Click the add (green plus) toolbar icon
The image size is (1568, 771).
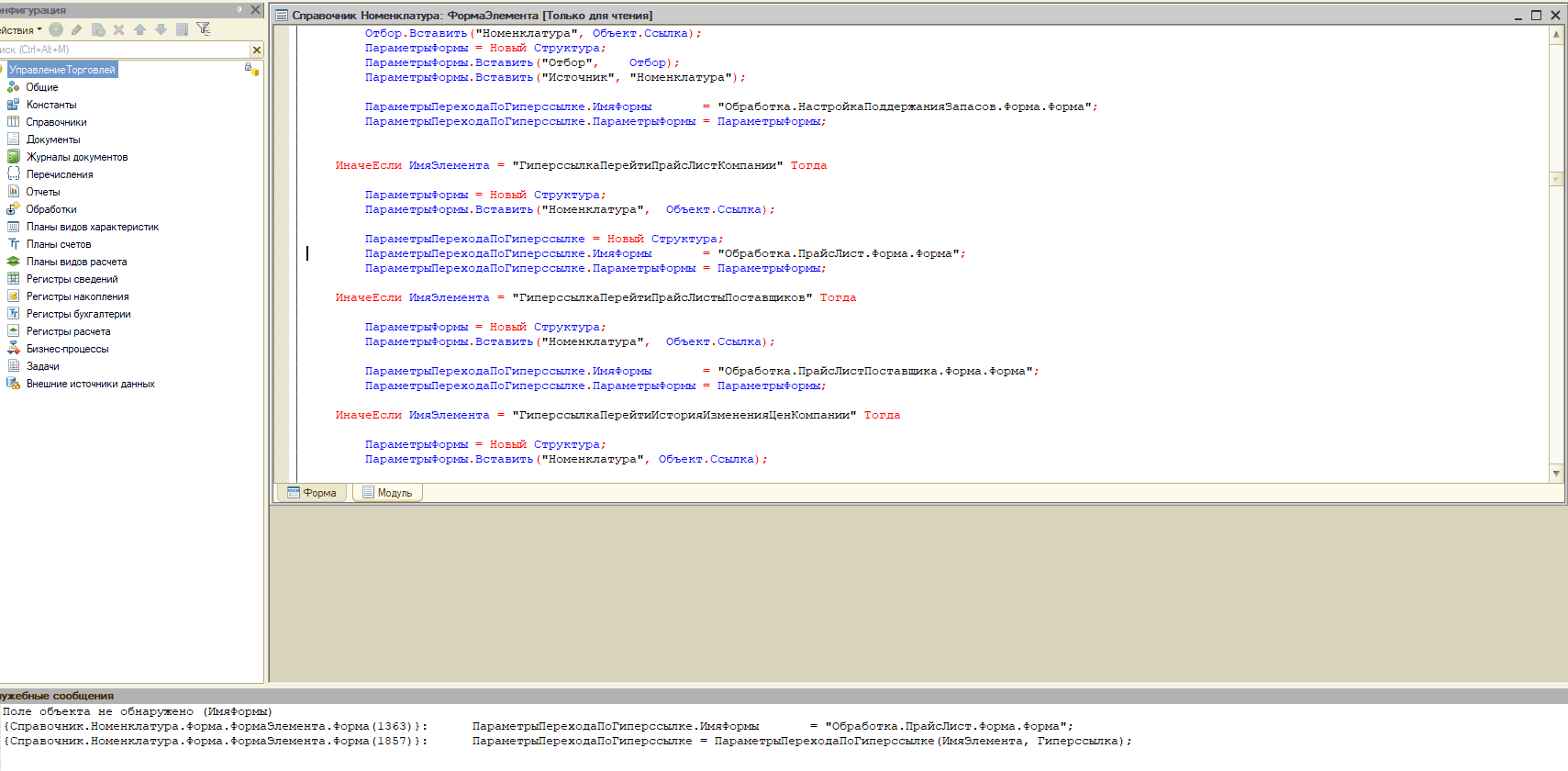tap(56, 29)
